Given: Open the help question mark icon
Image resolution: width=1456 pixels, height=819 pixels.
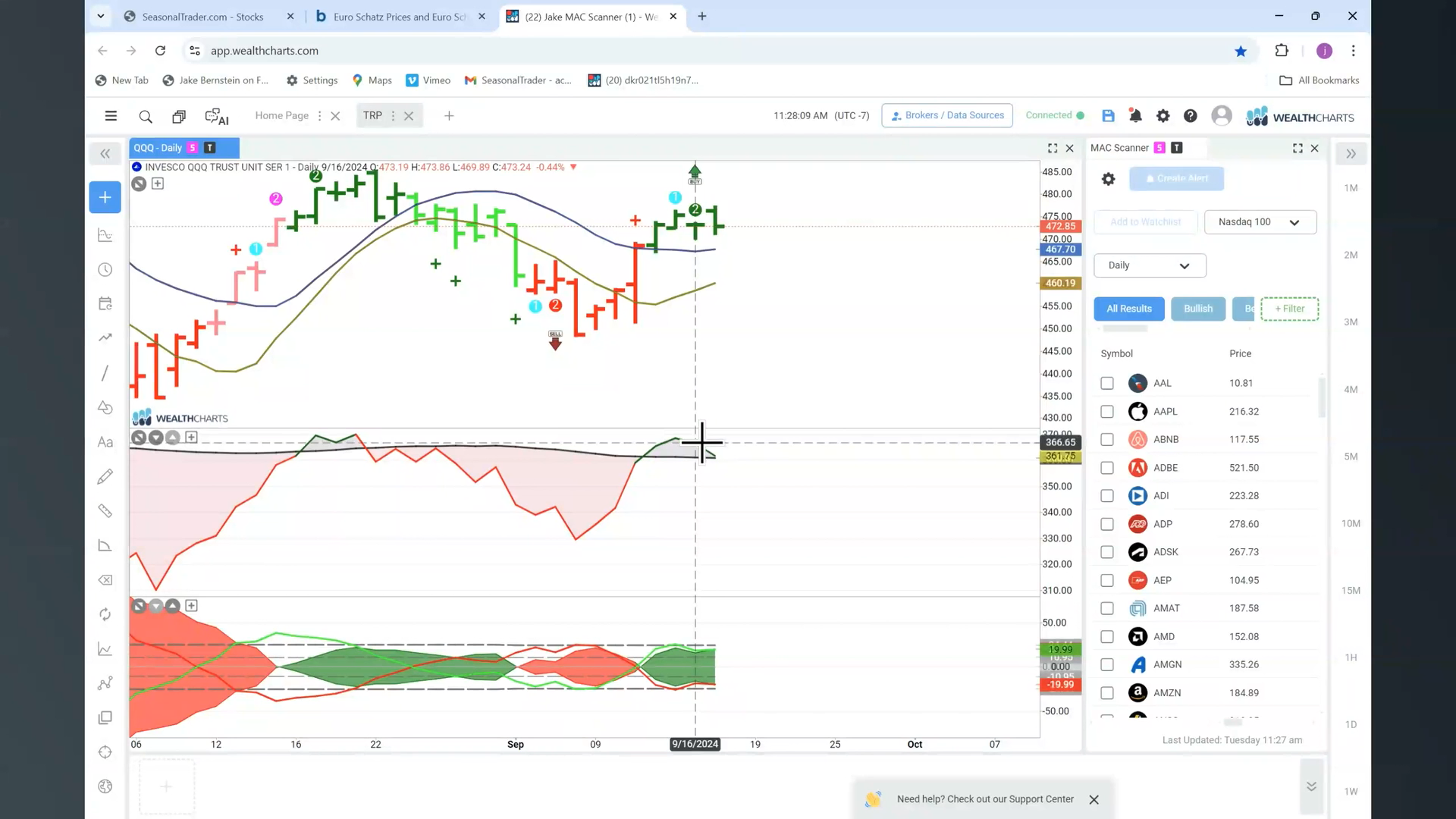Looking at the screenshot, I should [1191, 116].
